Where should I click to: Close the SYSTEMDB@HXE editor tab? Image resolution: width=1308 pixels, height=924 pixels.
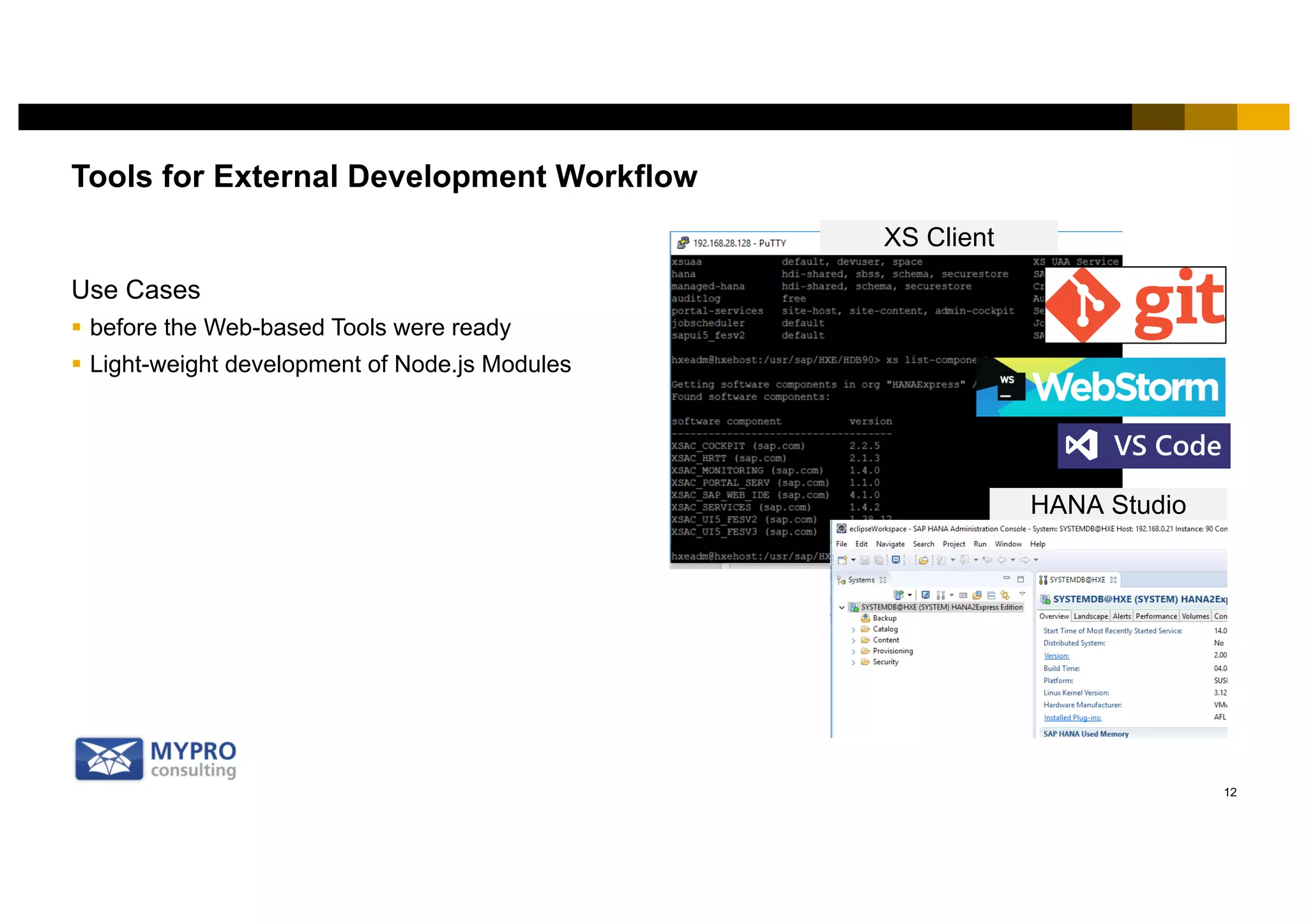point(1113,580)
